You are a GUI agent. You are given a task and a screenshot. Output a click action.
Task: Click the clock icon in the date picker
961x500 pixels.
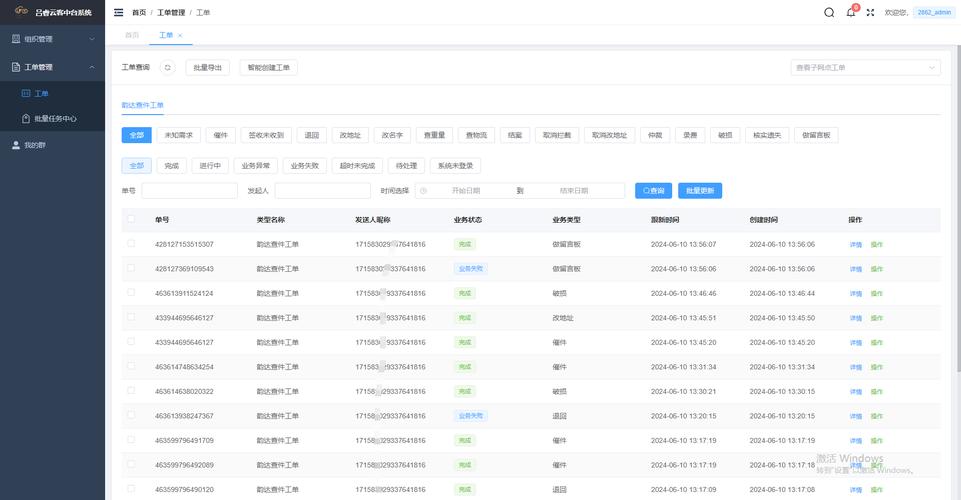424,191
